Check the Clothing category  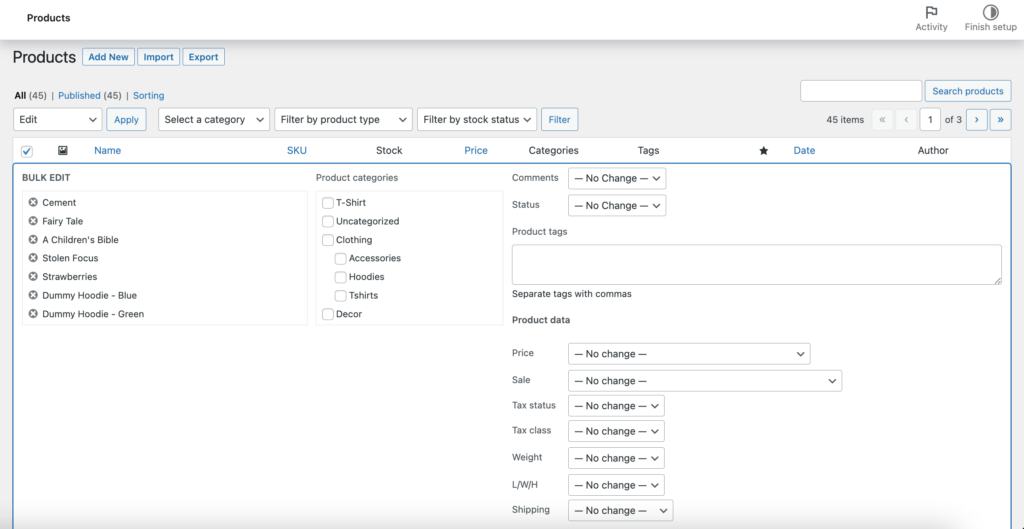tap(328, 240)
